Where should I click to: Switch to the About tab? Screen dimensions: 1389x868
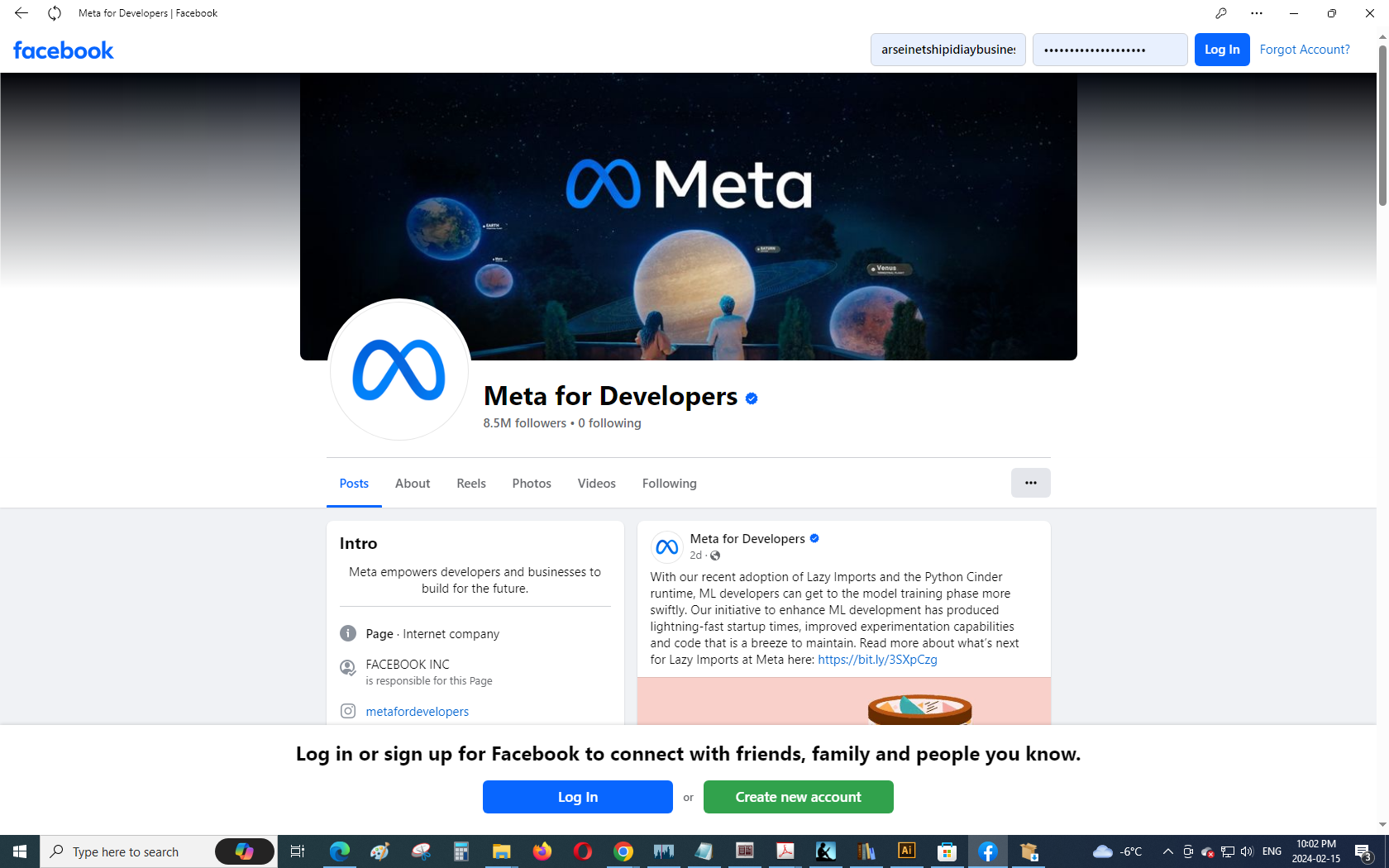tap(413, 484)
